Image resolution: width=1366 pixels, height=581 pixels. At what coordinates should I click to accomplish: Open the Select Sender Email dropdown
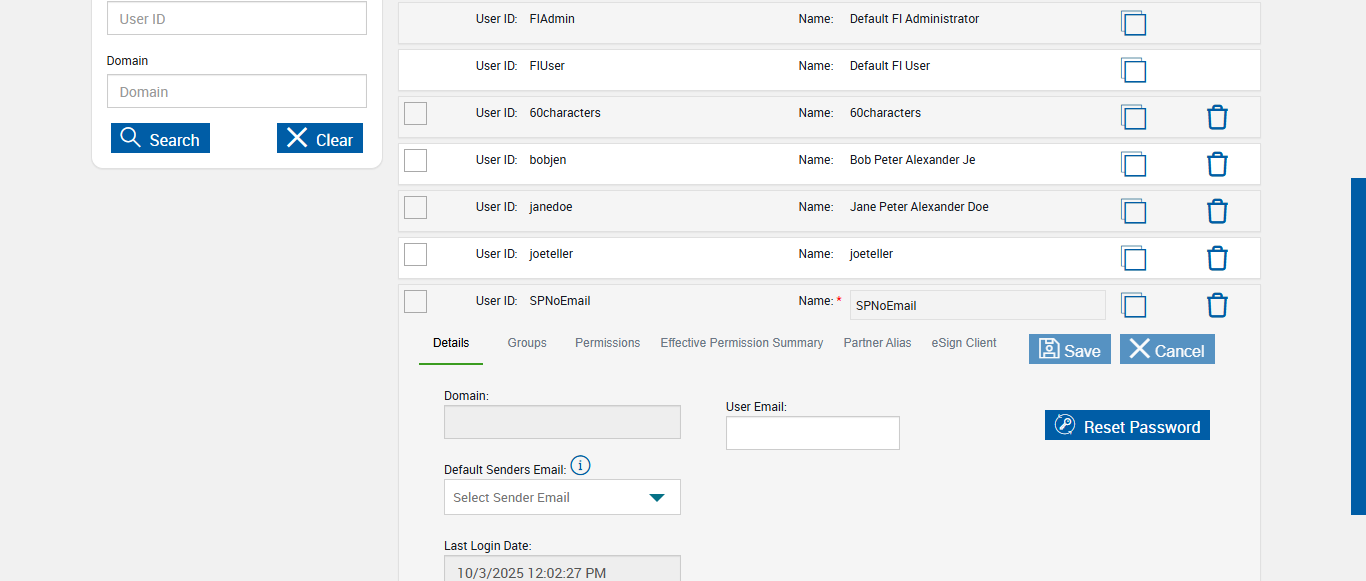pos(562,497)
